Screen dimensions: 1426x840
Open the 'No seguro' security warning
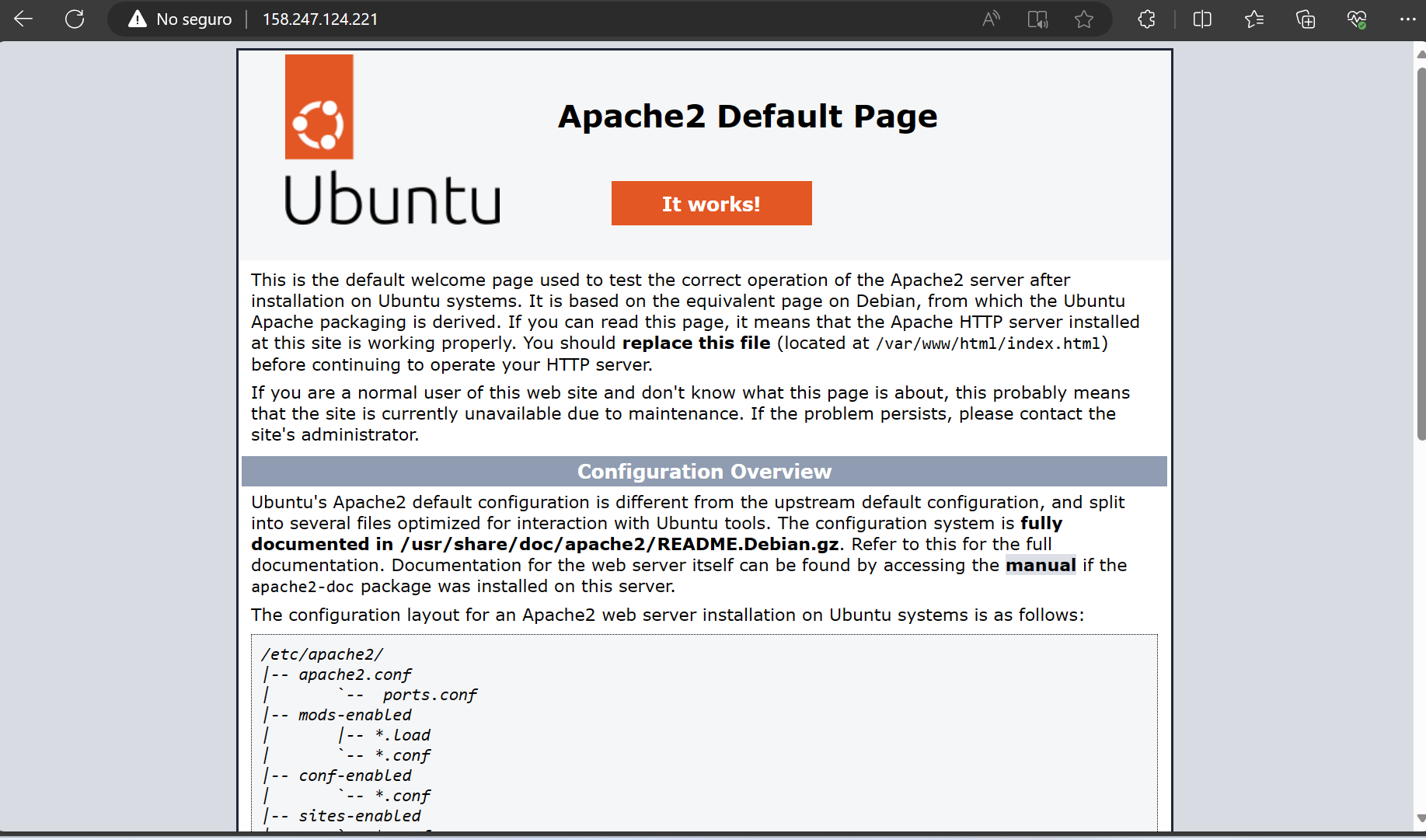point(180,19)
